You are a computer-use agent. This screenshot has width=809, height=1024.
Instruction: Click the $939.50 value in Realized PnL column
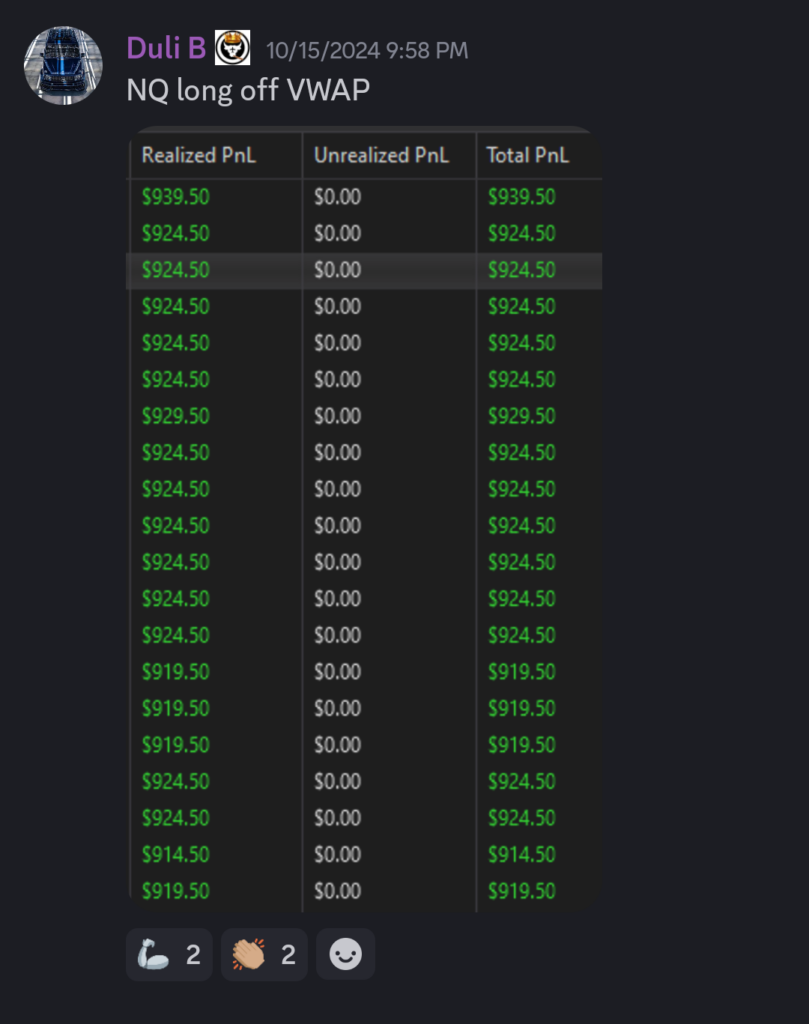(x=175, y=197)
